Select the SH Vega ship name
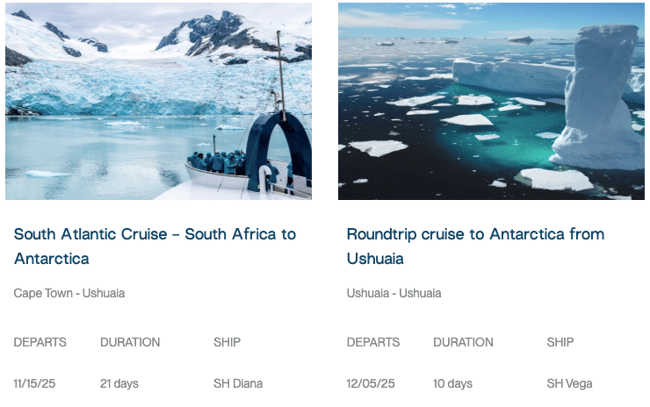 point(569,384)
